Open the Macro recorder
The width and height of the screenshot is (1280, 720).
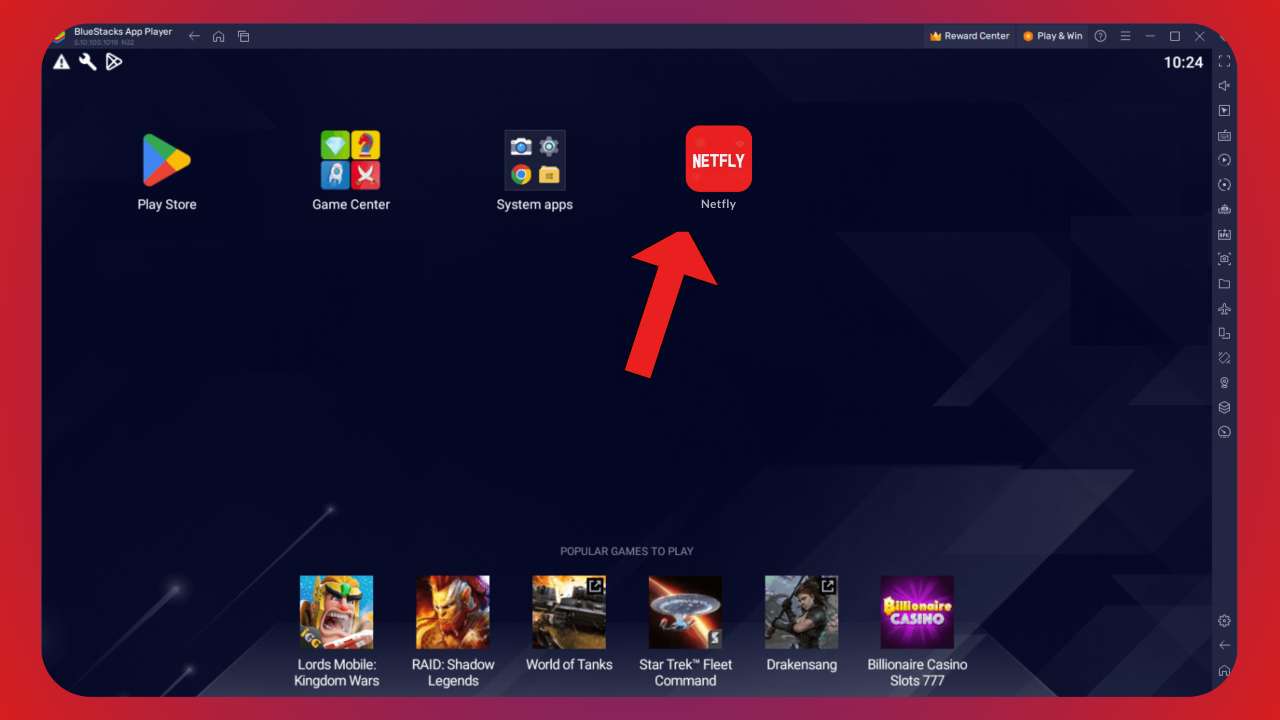click(1224, 159)
